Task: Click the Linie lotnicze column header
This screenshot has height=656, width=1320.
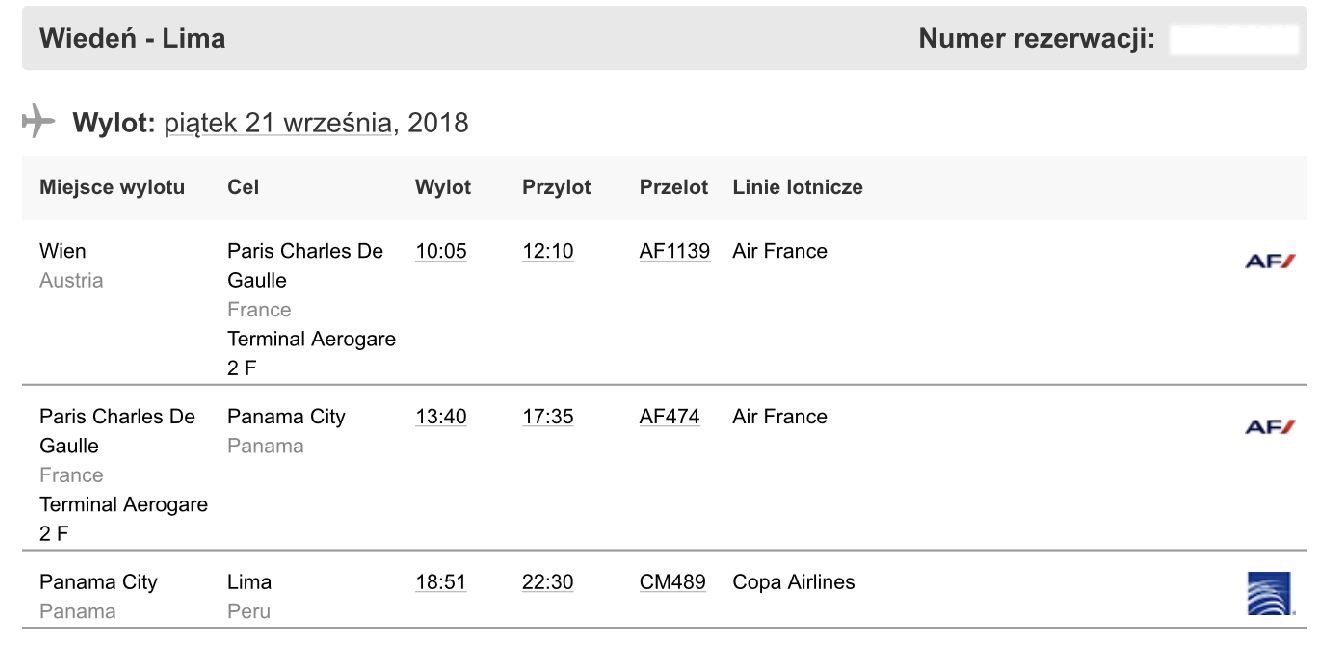Action: (797, 187)
